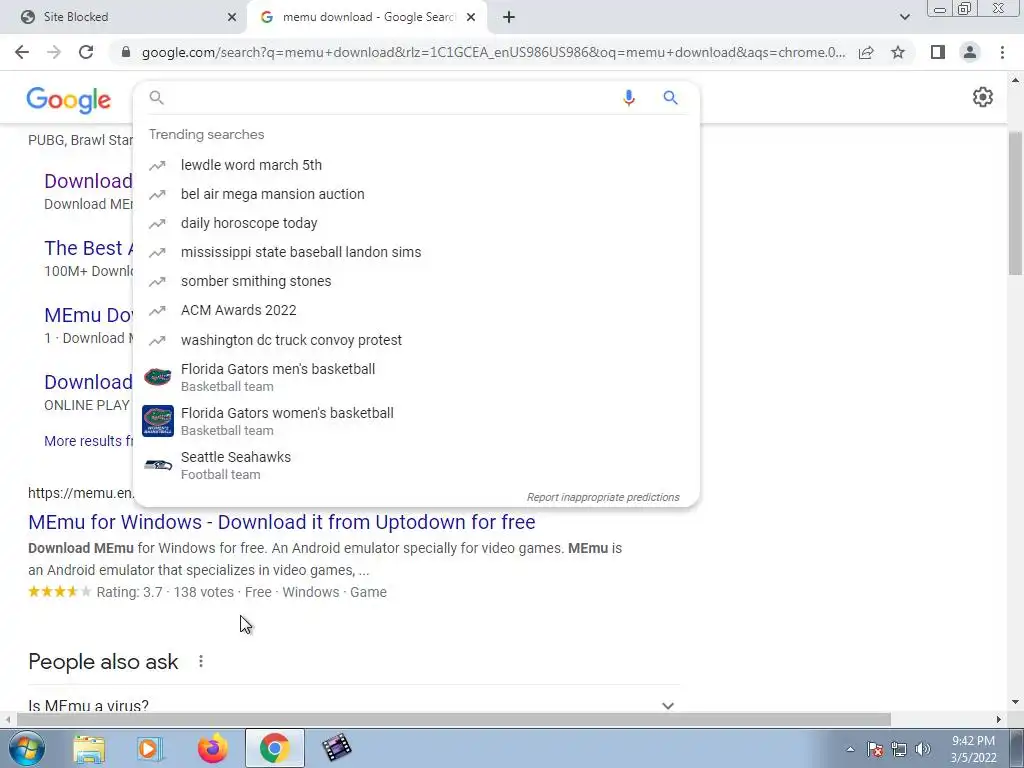Open People also ask options dots
This screenshot has width=1024, height=768.
[200, 662]
